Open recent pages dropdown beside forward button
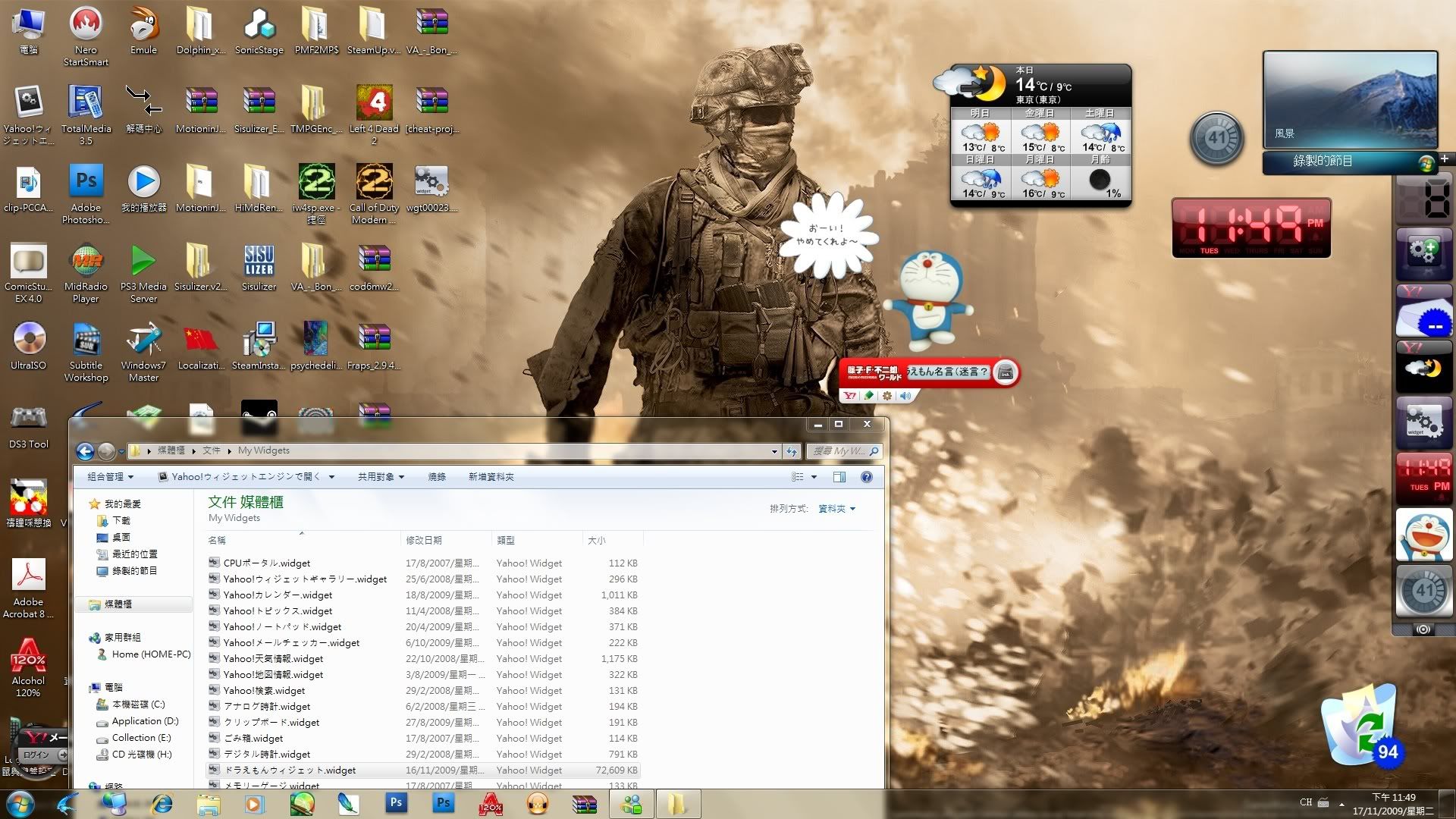1456x819 pixels. (x=121, y=452)
